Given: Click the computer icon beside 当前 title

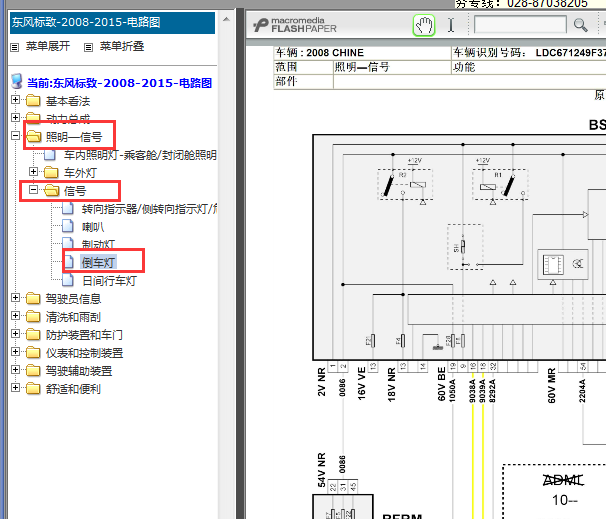Looking at the screenshot, I should [x=17, y=81].
